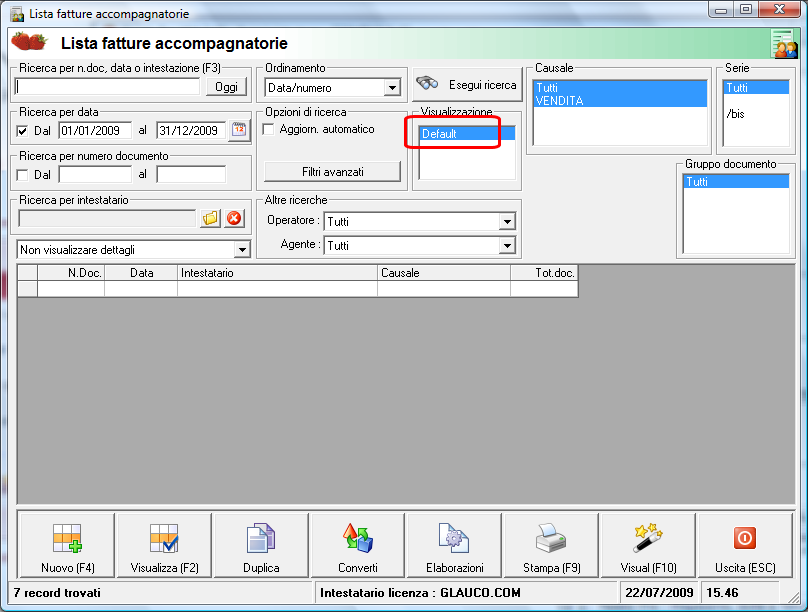The image size is (808, 612).
Task: Click the Intestatario licenza GLAUCO.COM status text
Action: (x=420, y=593)
